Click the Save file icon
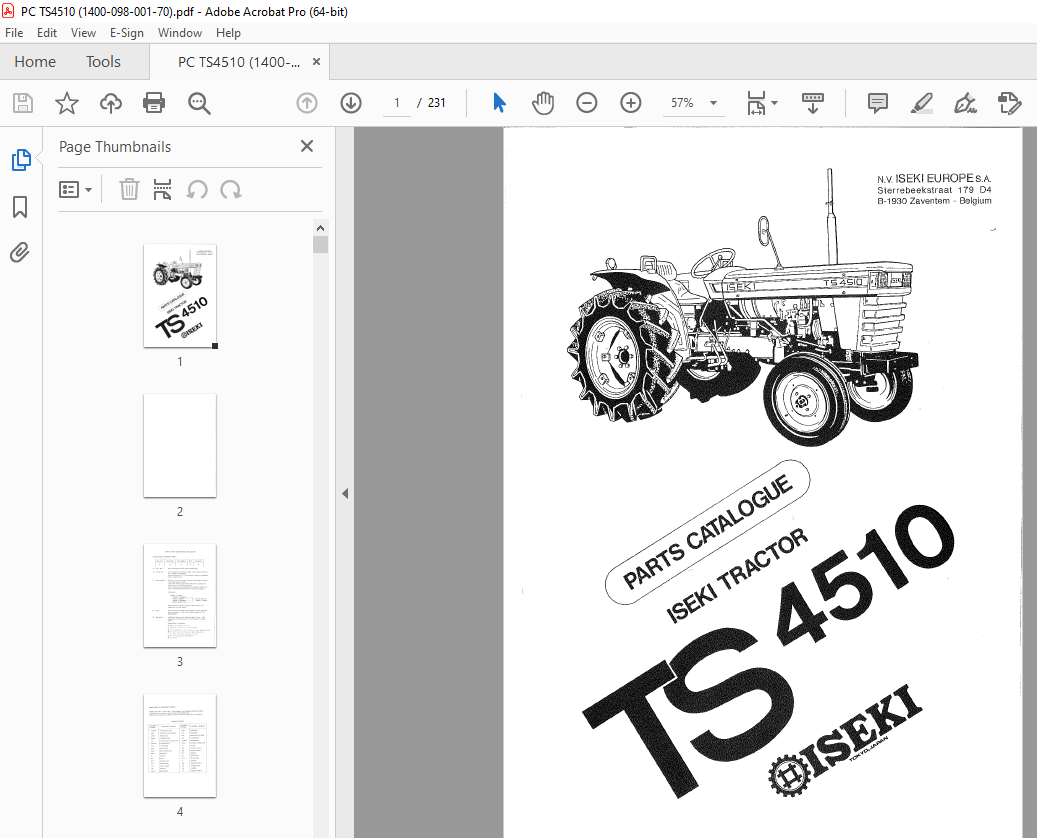Viewport: 1037px width, 838px height. pos(23,103)
